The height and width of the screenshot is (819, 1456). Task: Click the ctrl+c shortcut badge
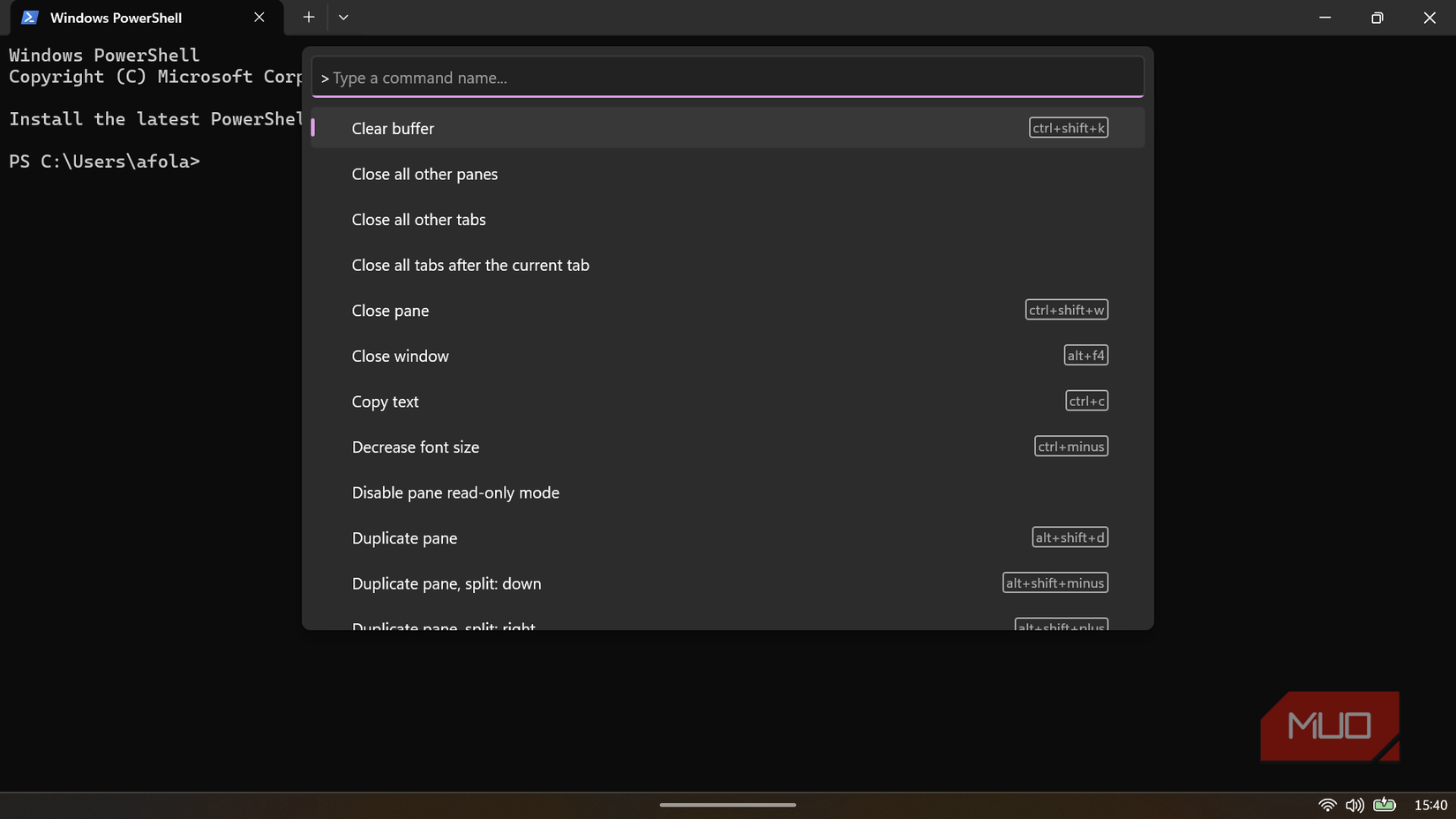1087,401
